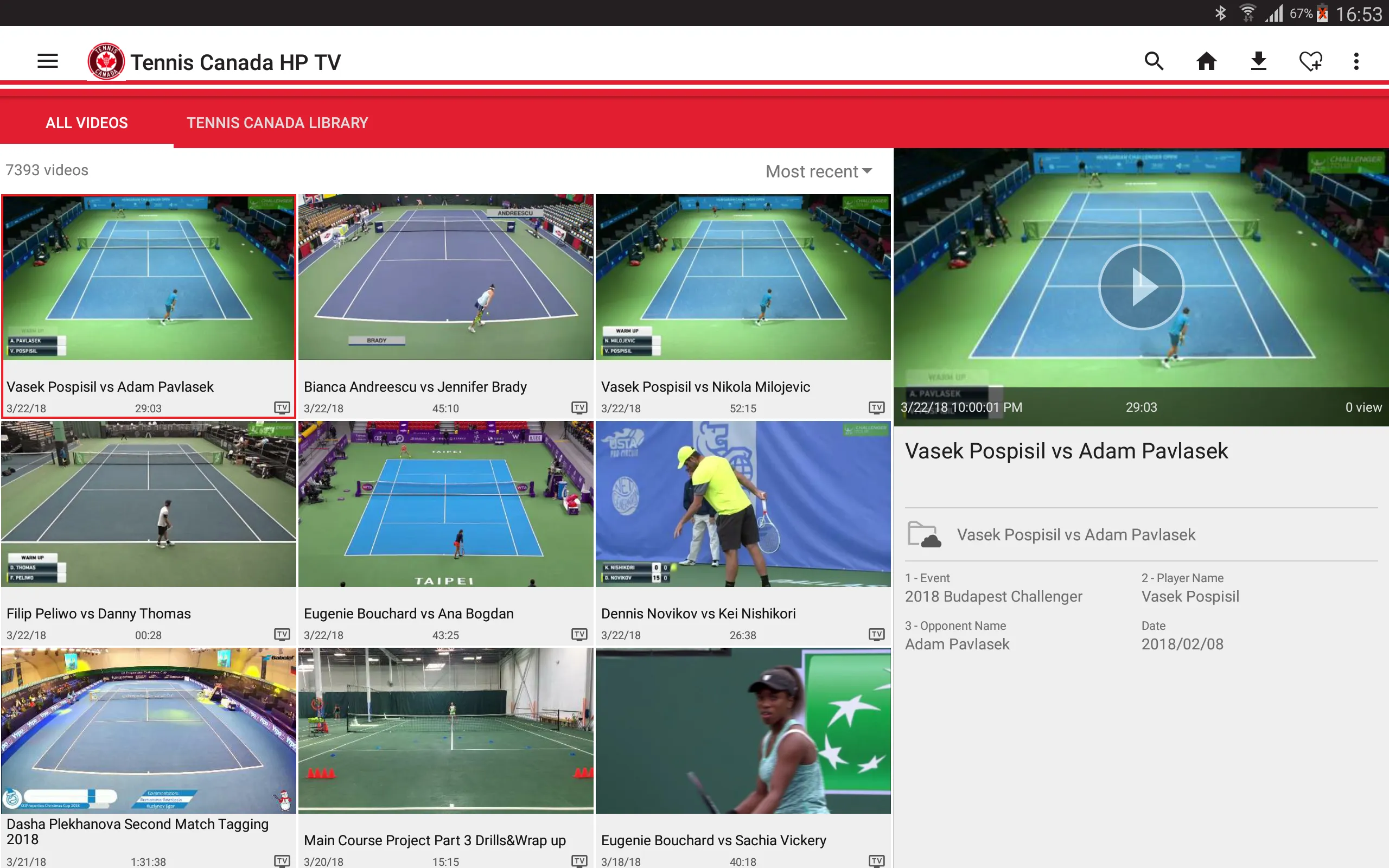Open Eugenie Bouchard vs Ana Bogdan thumbnail
The height and width of the screenshot is (868, 1389).
pos(445,504)
